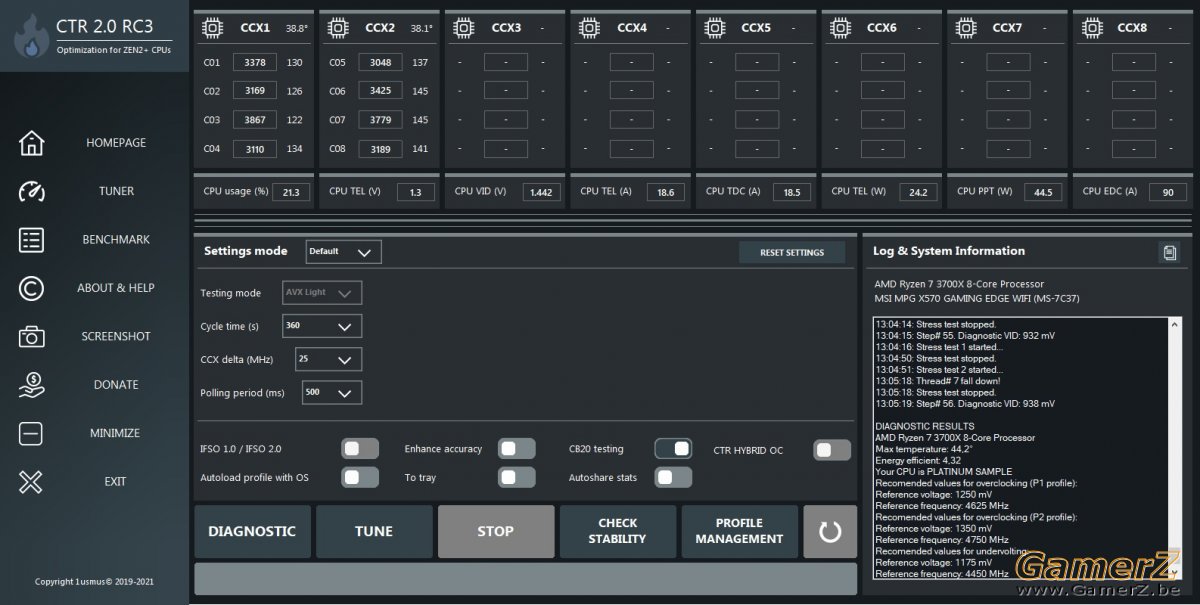Select SCREENSHOT in the sidebar
1200x605 pixels.
tap(116, 336)
